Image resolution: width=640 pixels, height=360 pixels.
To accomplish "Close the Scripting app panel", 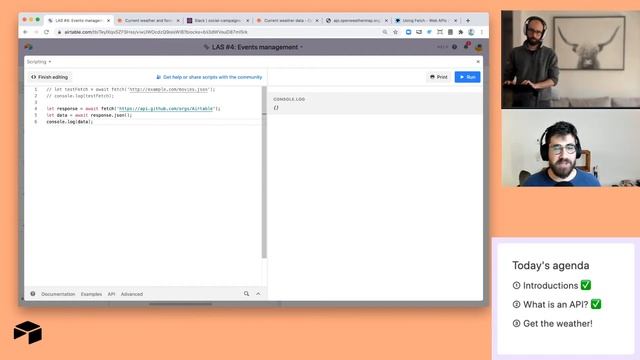I will coord(478,62).
